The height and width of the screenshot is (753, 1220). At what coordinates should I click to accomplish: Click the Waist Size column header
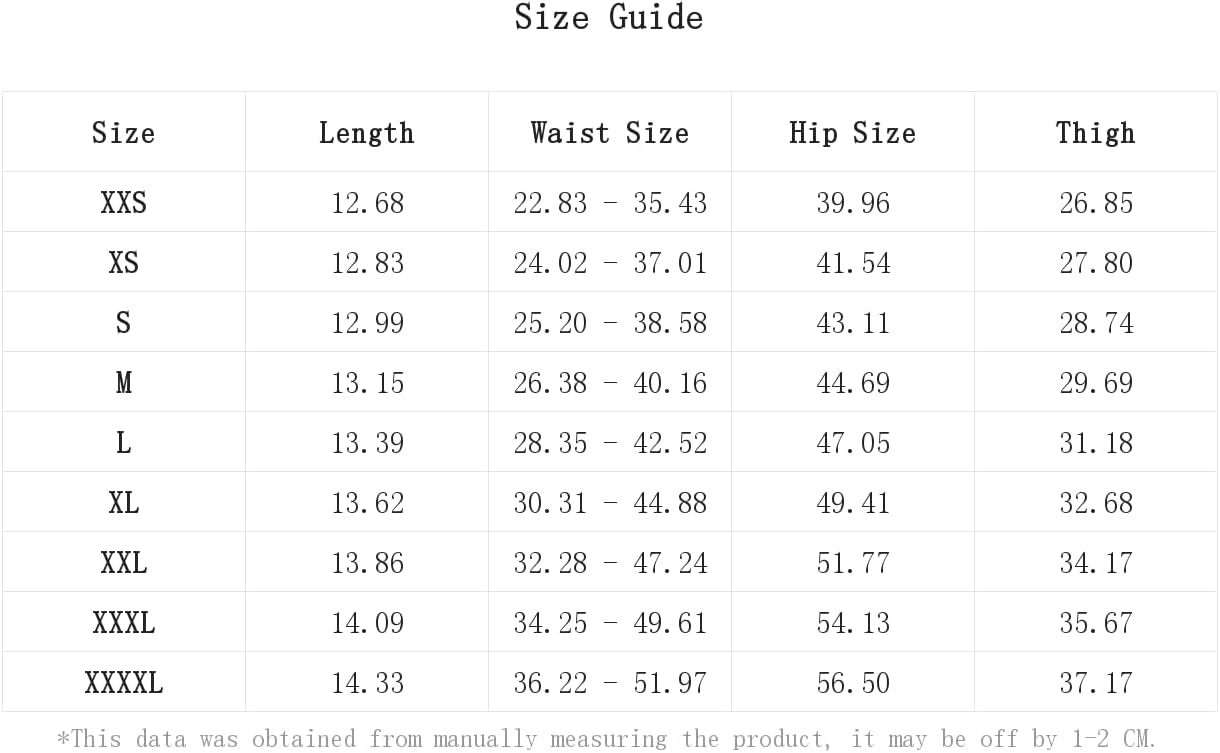coord(609,133)
